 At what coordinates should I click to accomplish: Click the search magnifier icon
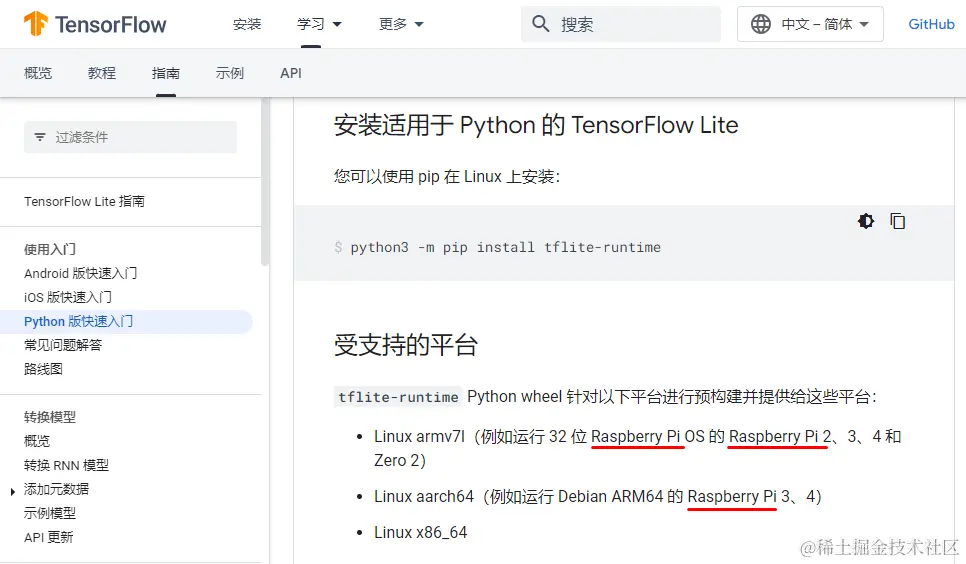tap(540, 24)
